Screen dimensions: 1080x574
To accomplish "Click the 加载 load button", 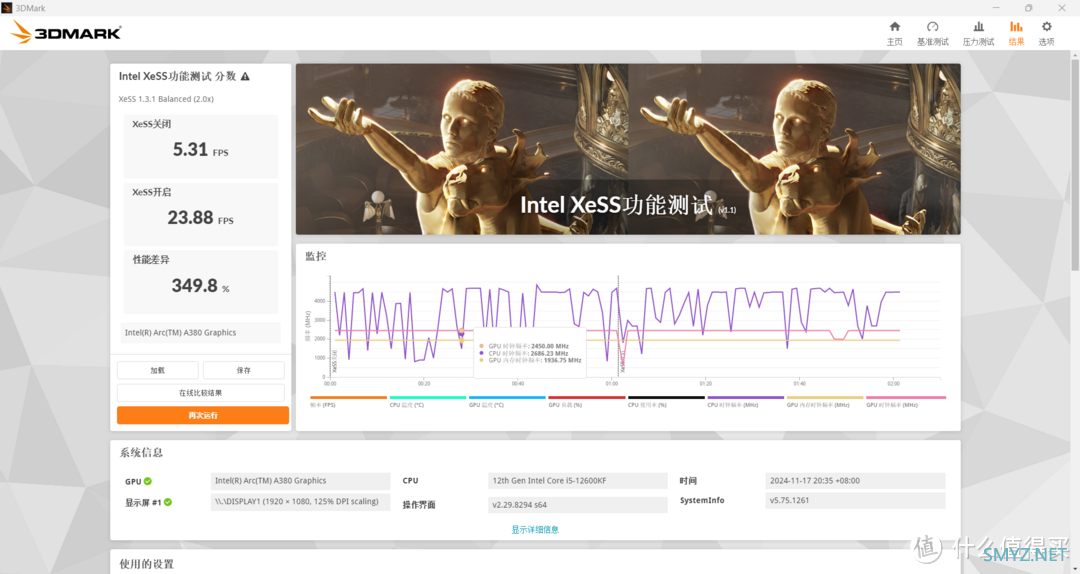I will click(158, 370).
